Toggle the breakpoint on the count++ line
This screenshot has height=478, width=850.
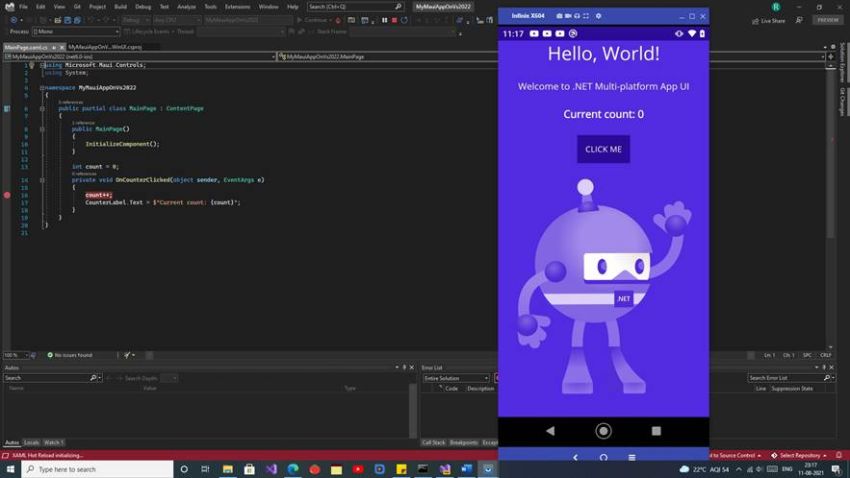point(7,195)
